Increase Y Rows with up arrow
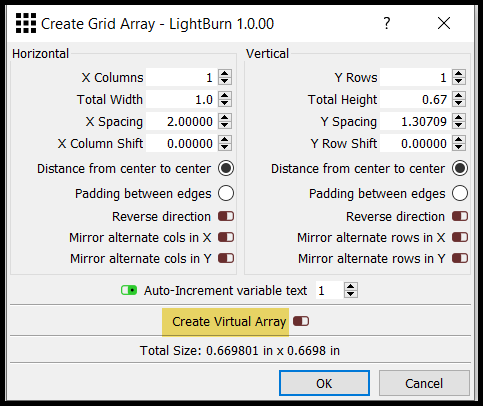483x406 pixels. click(459, 74)
